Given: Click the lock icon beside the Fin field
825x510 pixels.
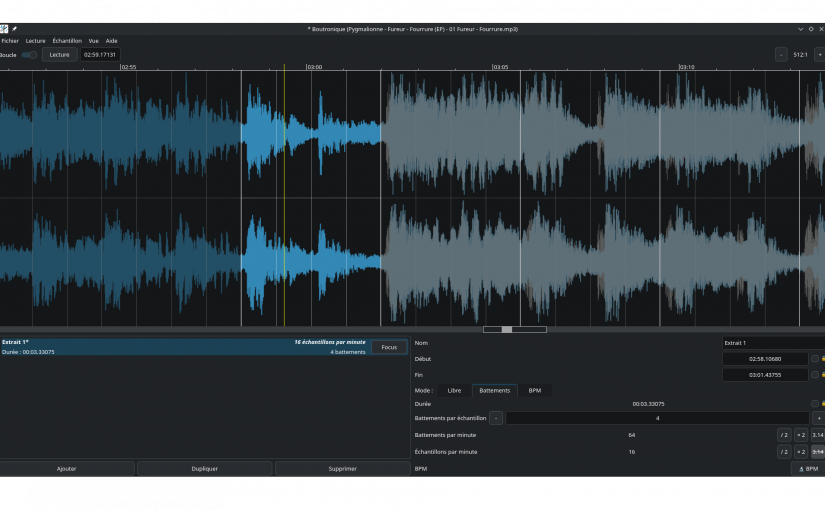Looking at the screenshot, I should coord(823,375).
